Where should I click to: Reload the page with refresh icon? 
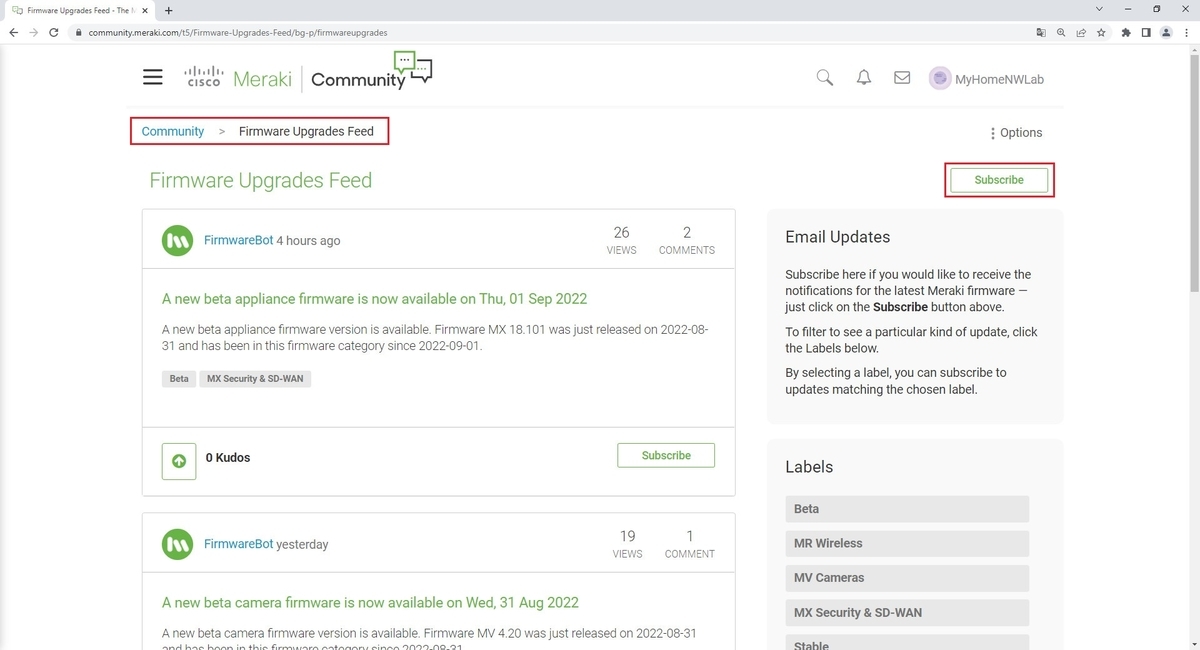[54, 32]
